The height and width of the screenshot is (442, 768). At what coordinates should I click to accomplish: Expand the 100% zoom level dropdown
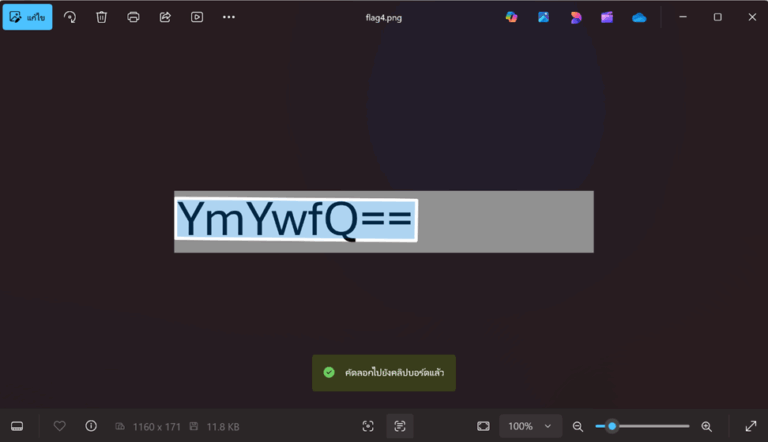[547, 426]
